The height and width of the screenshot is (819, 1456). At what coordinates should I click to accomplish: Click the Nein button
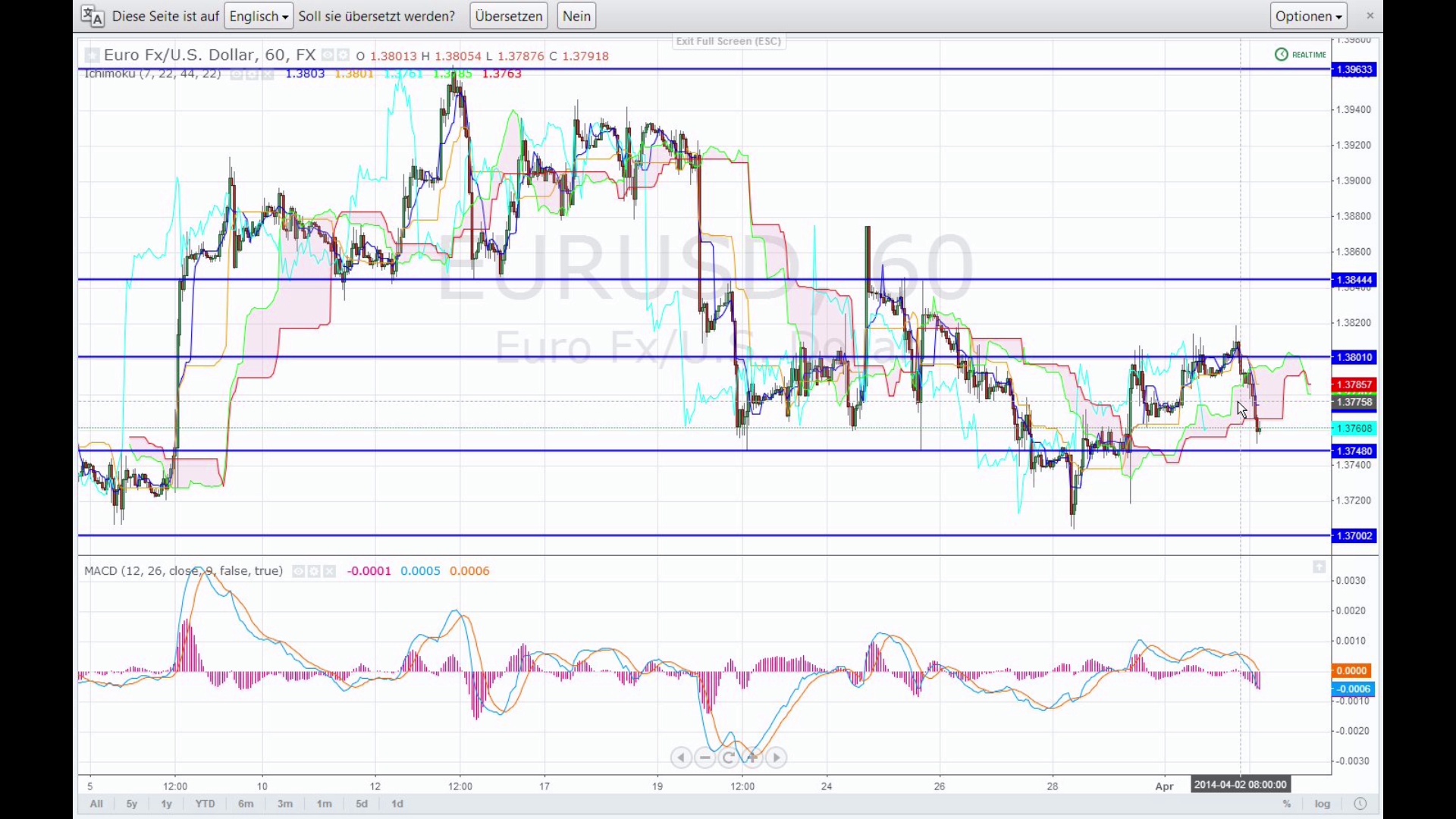576,16
